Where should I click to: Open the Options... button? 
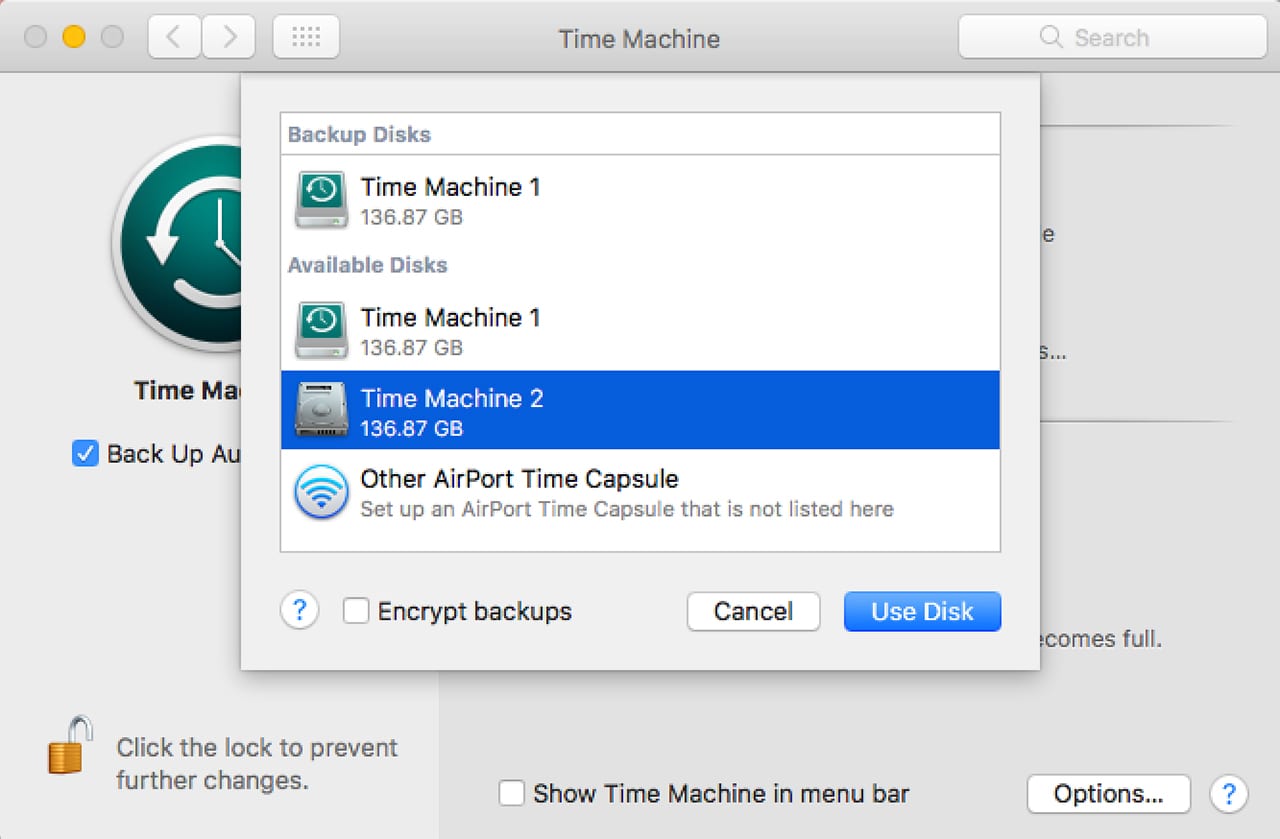point(1108,794)
